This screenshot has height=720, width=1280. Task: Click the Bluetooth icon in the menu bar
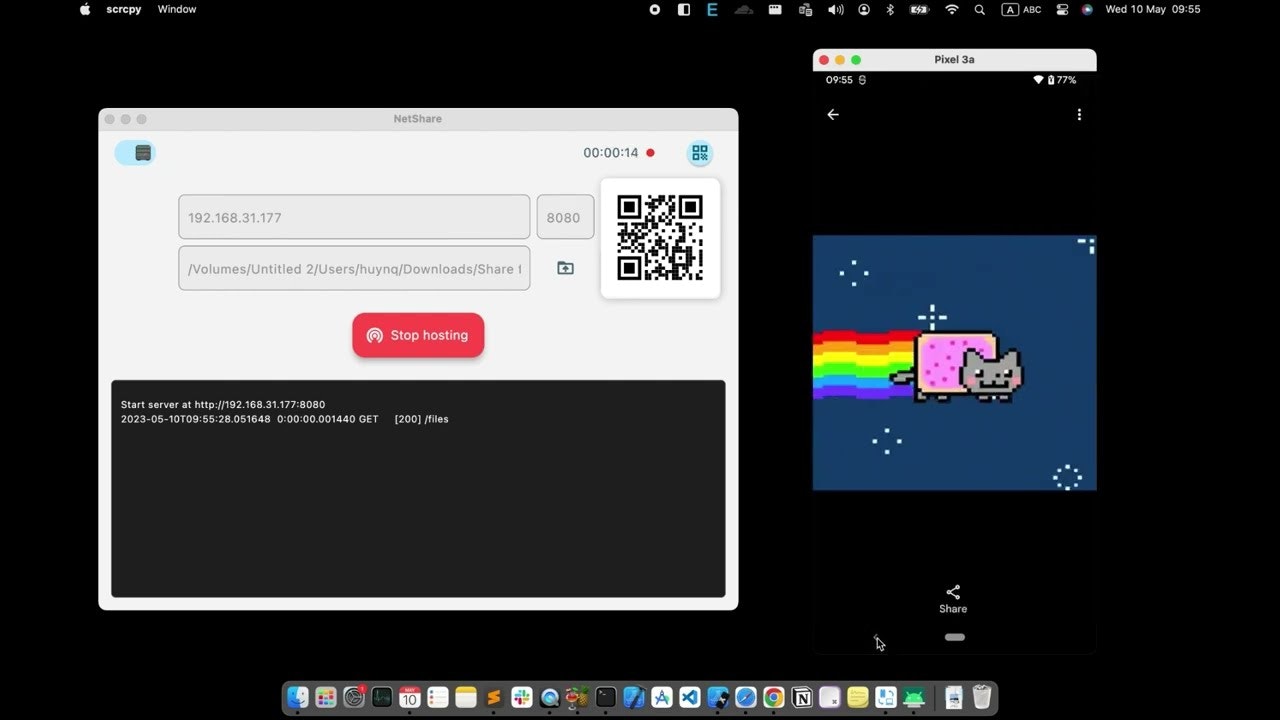coord(891,9)
